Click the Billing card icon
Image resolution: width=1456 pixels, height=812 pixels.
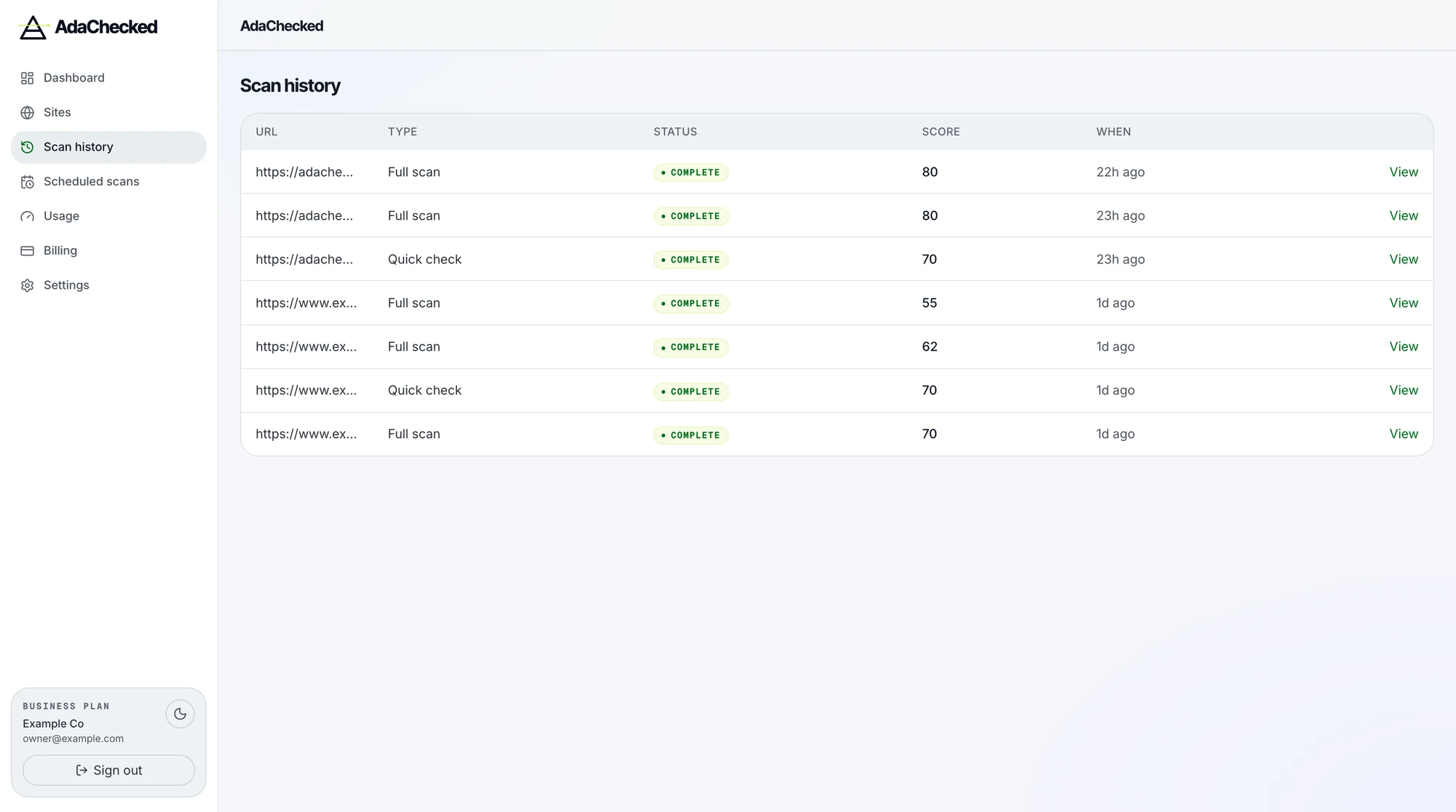pos(27,251)
